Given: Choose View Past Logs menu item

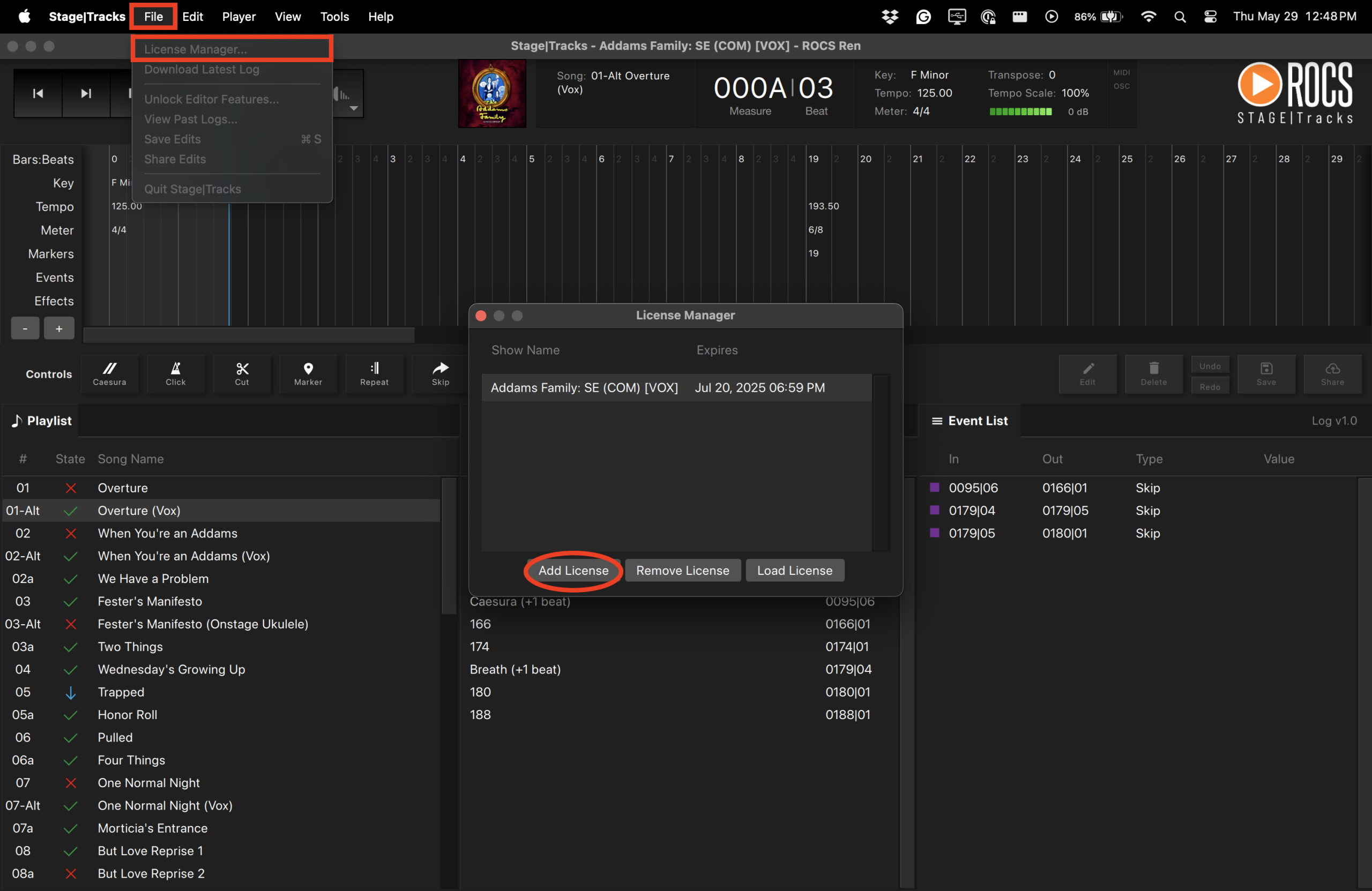Looking at the screenshot, I should (232, 119).
